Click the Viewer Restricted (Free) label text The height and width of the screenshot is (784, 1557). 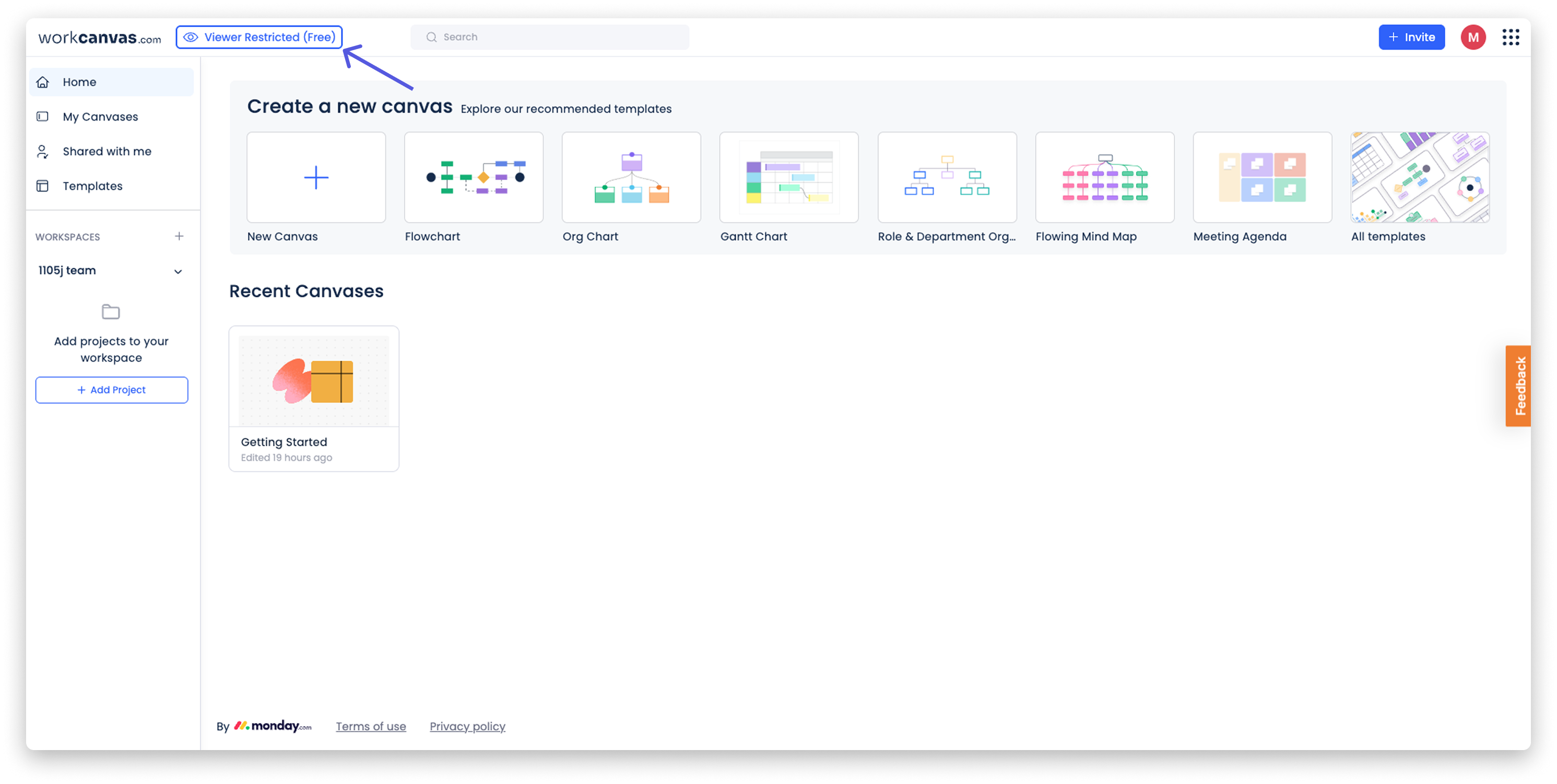[x=269, y=37]
